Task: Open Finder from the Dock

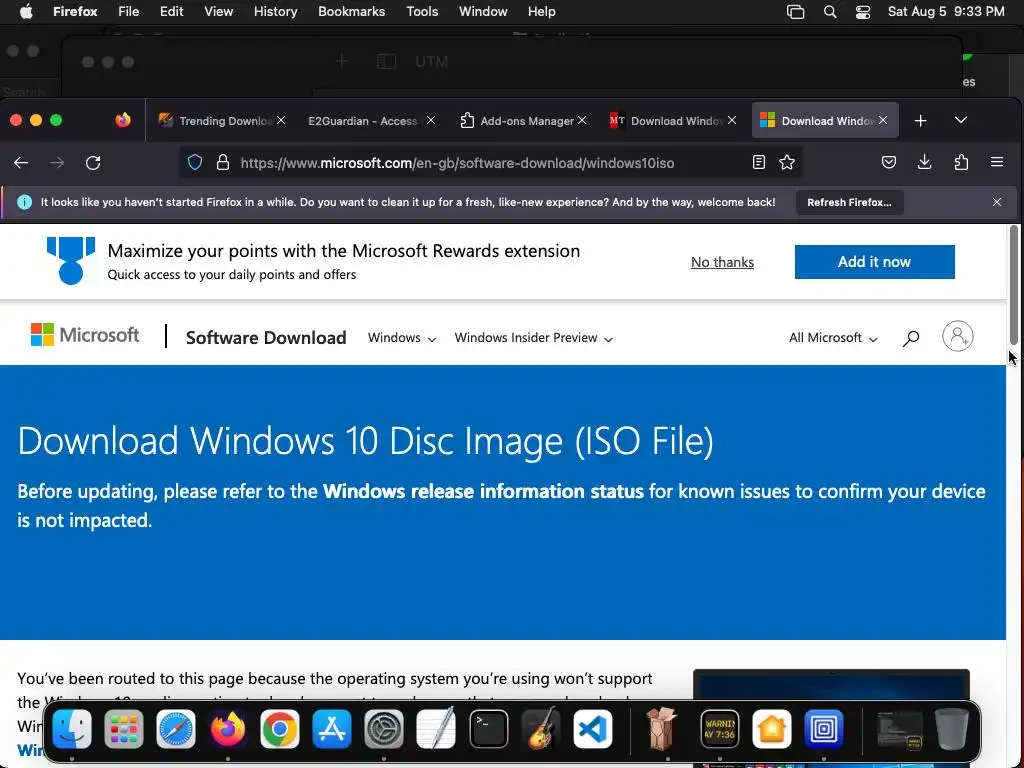Action: 72,729
